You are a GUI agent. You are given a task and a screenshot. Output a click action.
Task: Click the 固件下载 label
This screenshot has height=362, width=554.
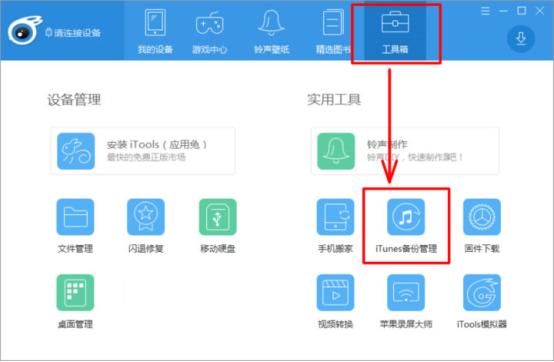[482, 249]
